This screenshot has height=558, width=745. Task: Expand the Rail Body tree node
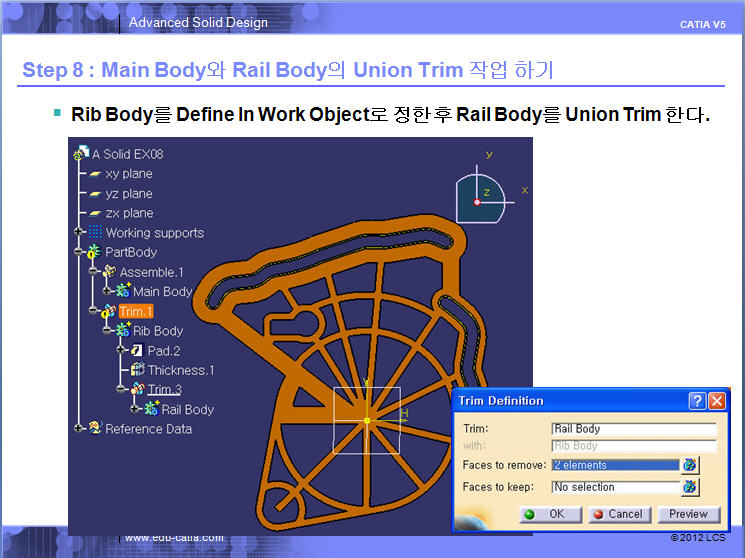(134, 409)
